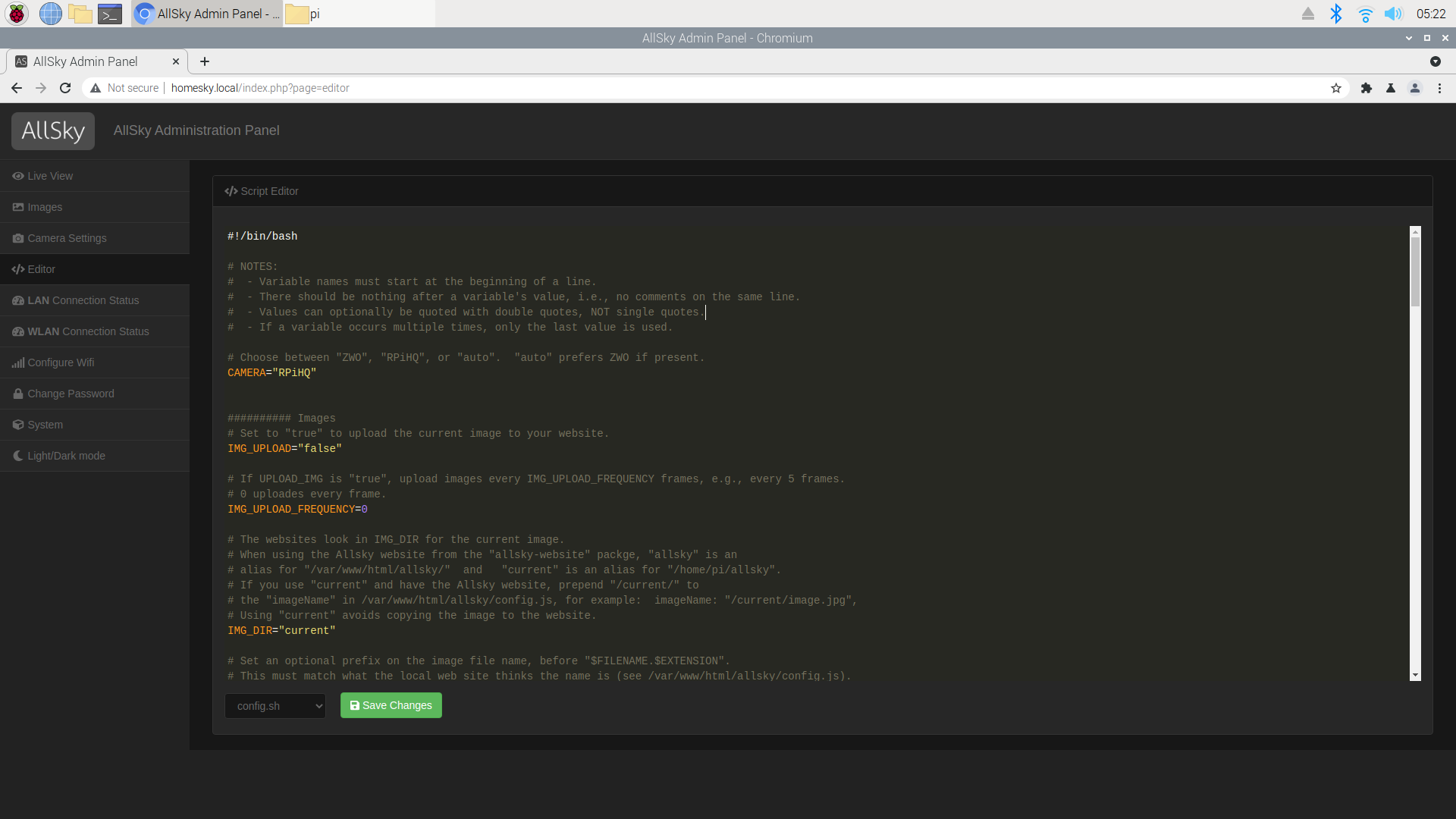
Task: Go to Camera Settings
Action: click(95, 238)
